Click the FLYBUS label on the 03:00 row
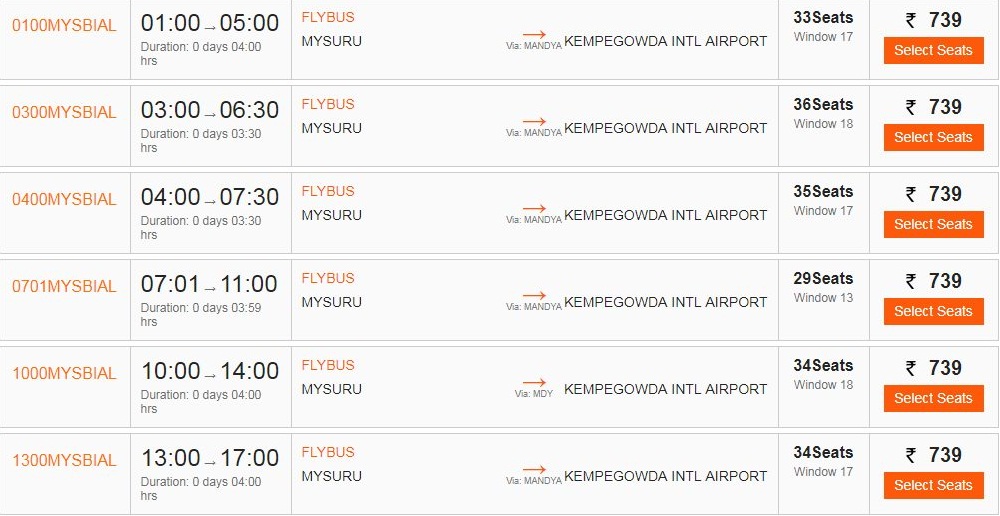 328,104
